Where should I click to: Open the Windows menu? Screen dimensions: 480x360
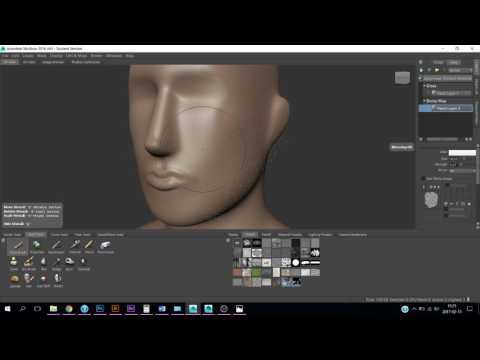[114, 56]
